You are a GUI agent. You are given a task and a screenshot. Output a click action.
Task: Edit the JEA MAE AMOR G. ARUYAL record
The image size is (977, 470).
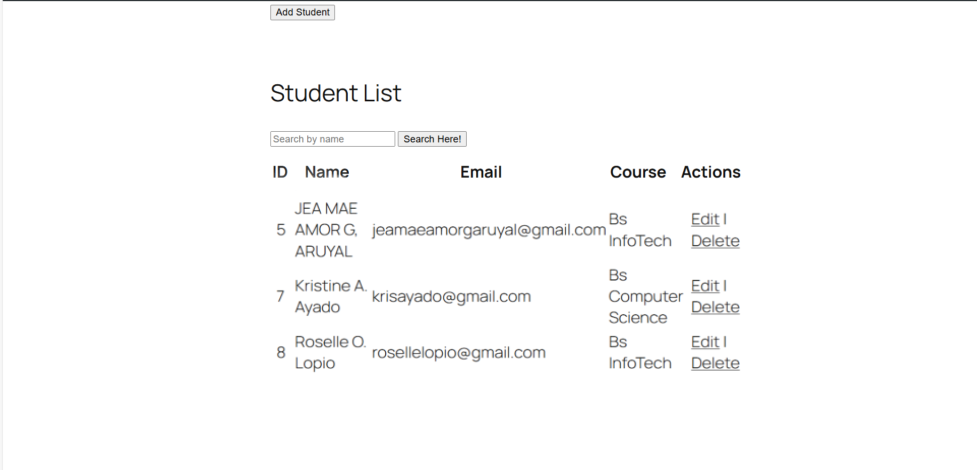pos(704,219)
